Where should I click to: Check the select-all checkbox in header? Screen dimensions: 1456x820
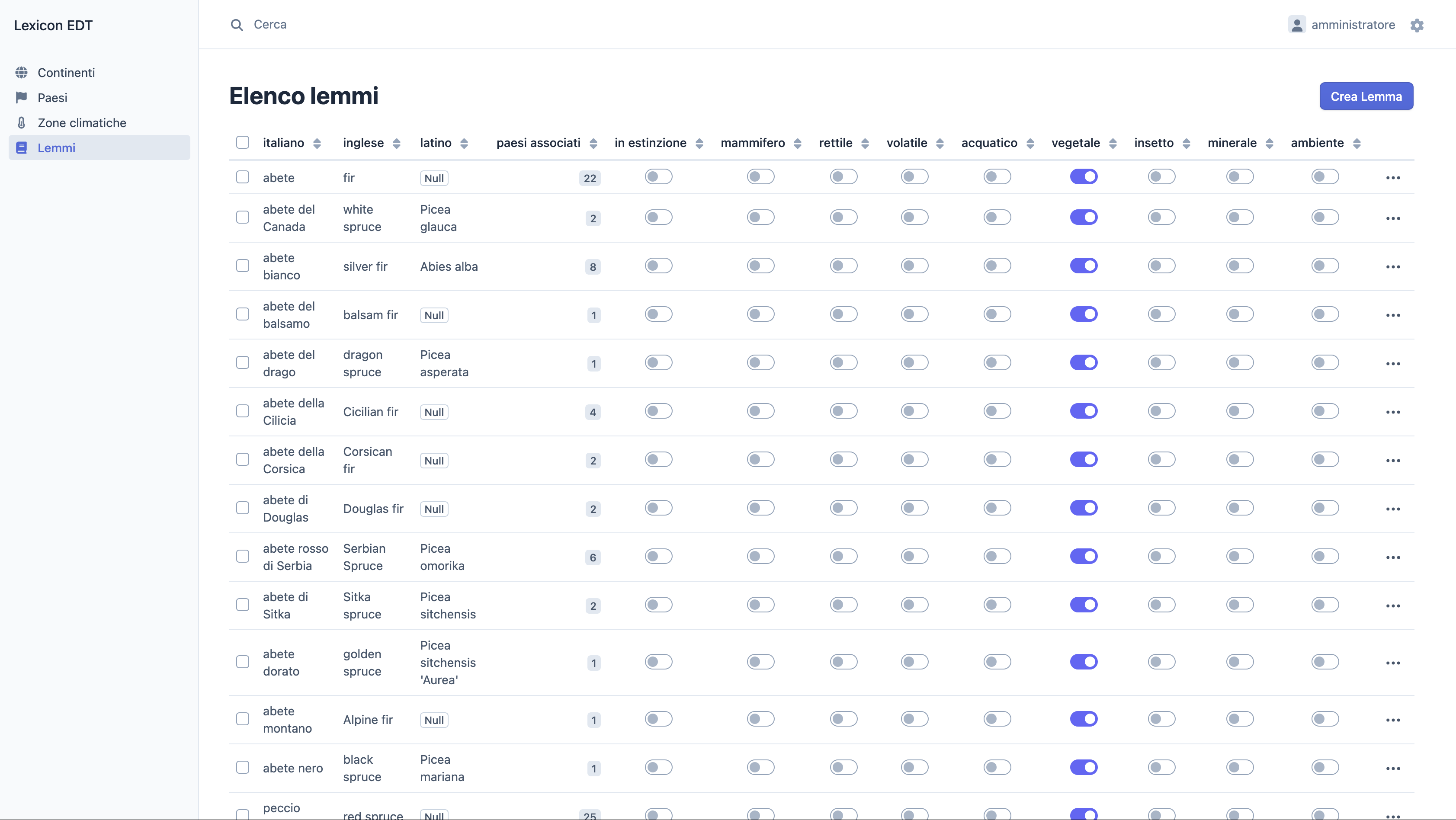[243, 142]
